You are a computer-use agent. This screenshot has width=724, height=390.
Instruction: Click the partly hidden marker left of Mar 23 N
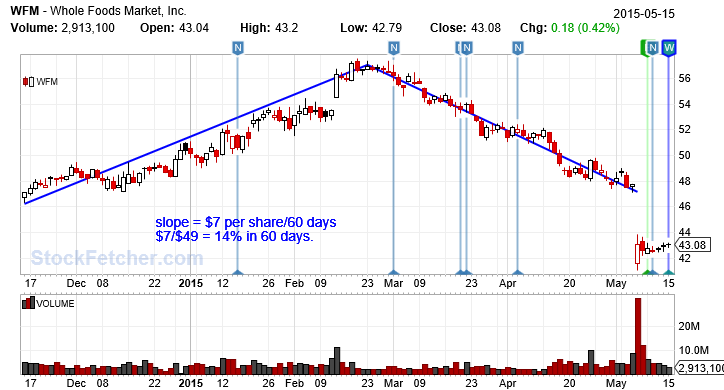click(459, 48)
